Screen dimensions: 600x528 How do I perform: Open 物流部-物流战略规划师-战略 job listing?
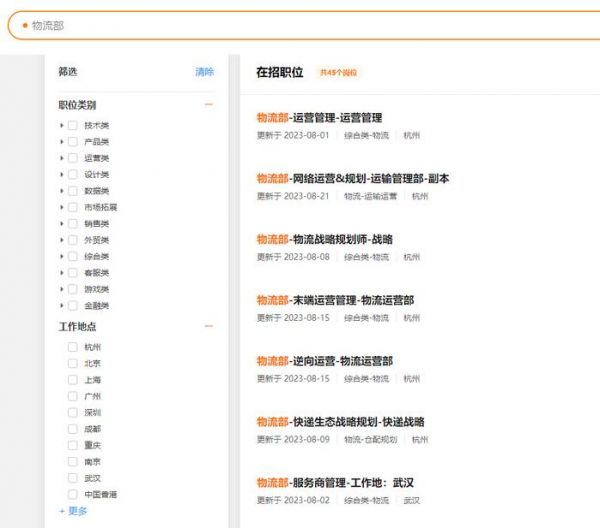pyautogui.click(x=324, y=239)
